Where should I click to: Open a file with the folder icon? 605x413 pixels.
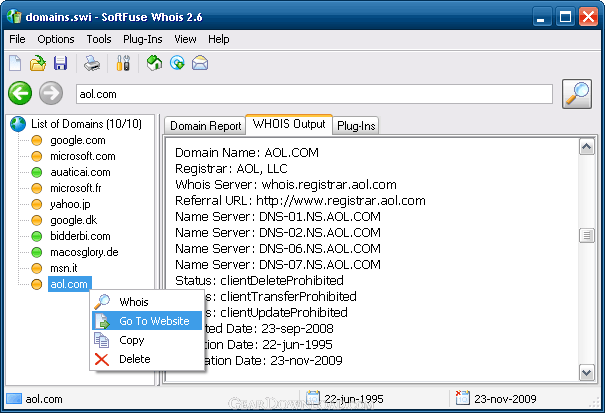coord(38,63)
